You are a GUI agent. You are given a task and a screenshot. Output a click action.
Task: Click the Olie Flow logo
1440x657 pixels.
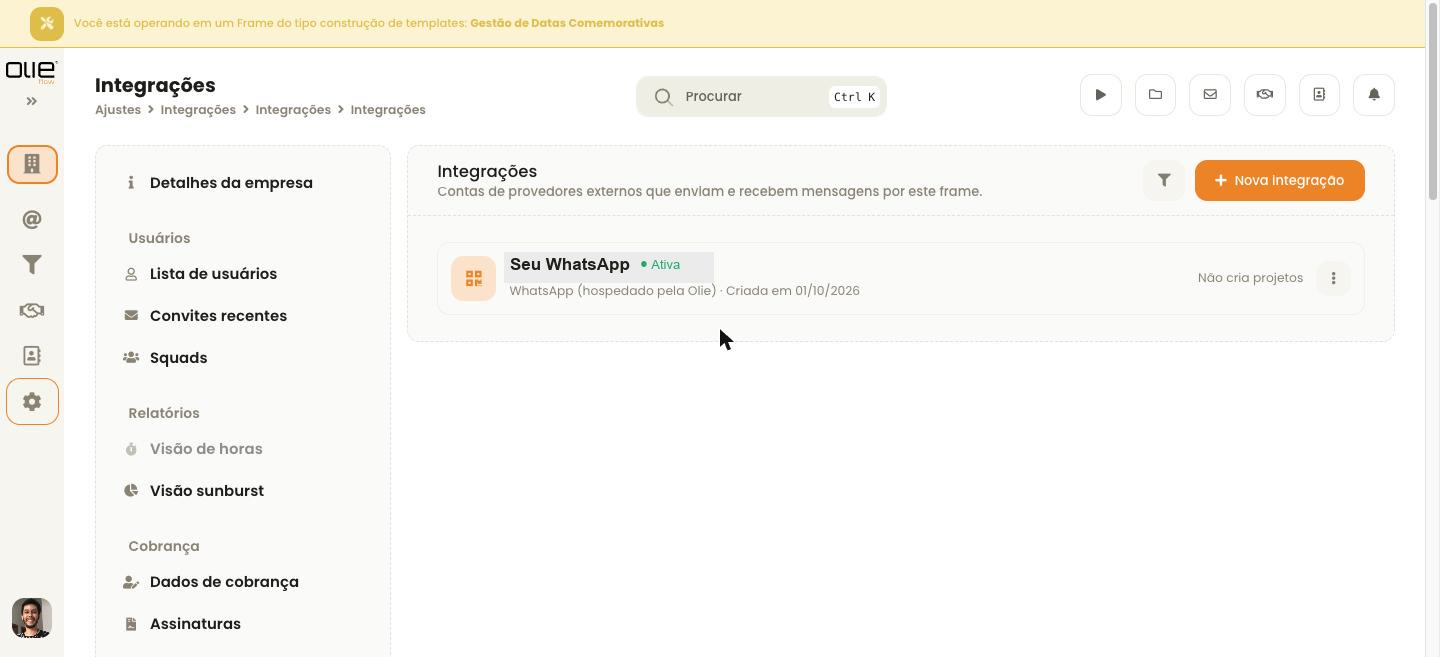click(x=31, y=71)
